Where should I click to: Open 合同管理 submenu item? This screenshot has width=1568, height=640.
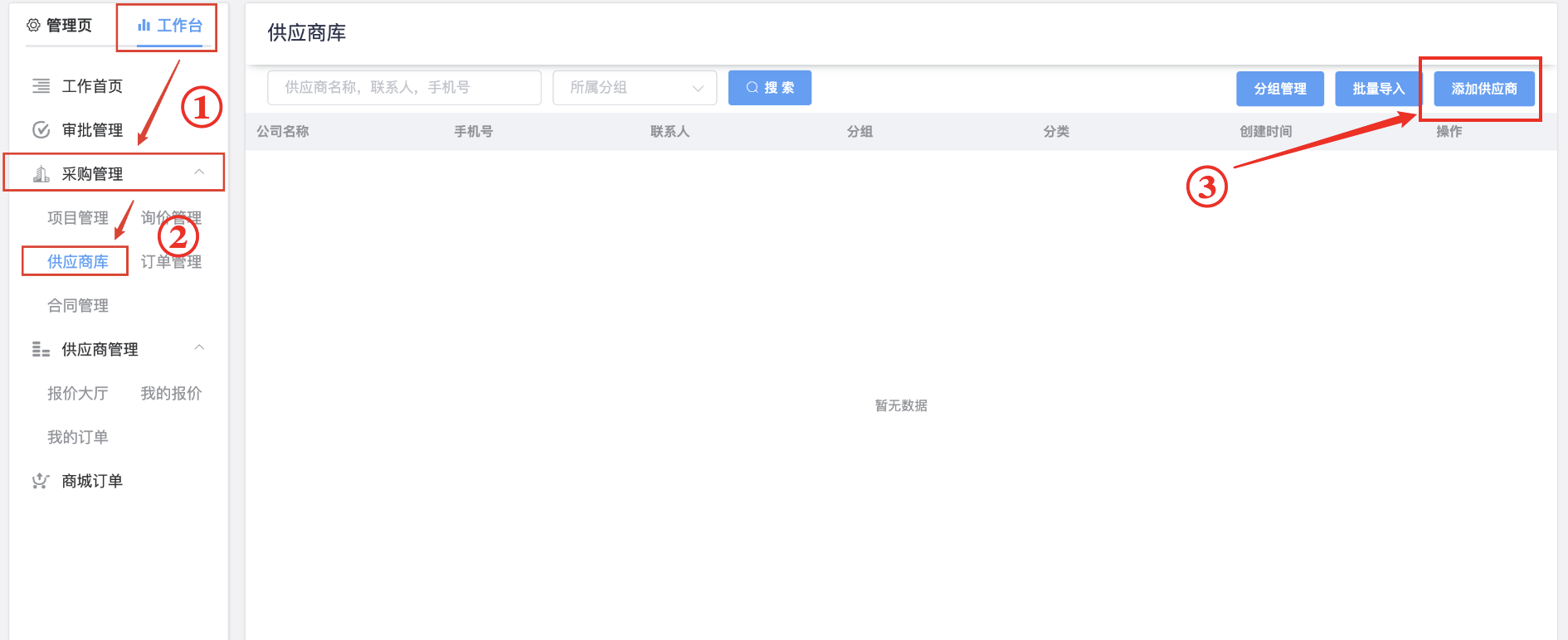tap(77, 306)
